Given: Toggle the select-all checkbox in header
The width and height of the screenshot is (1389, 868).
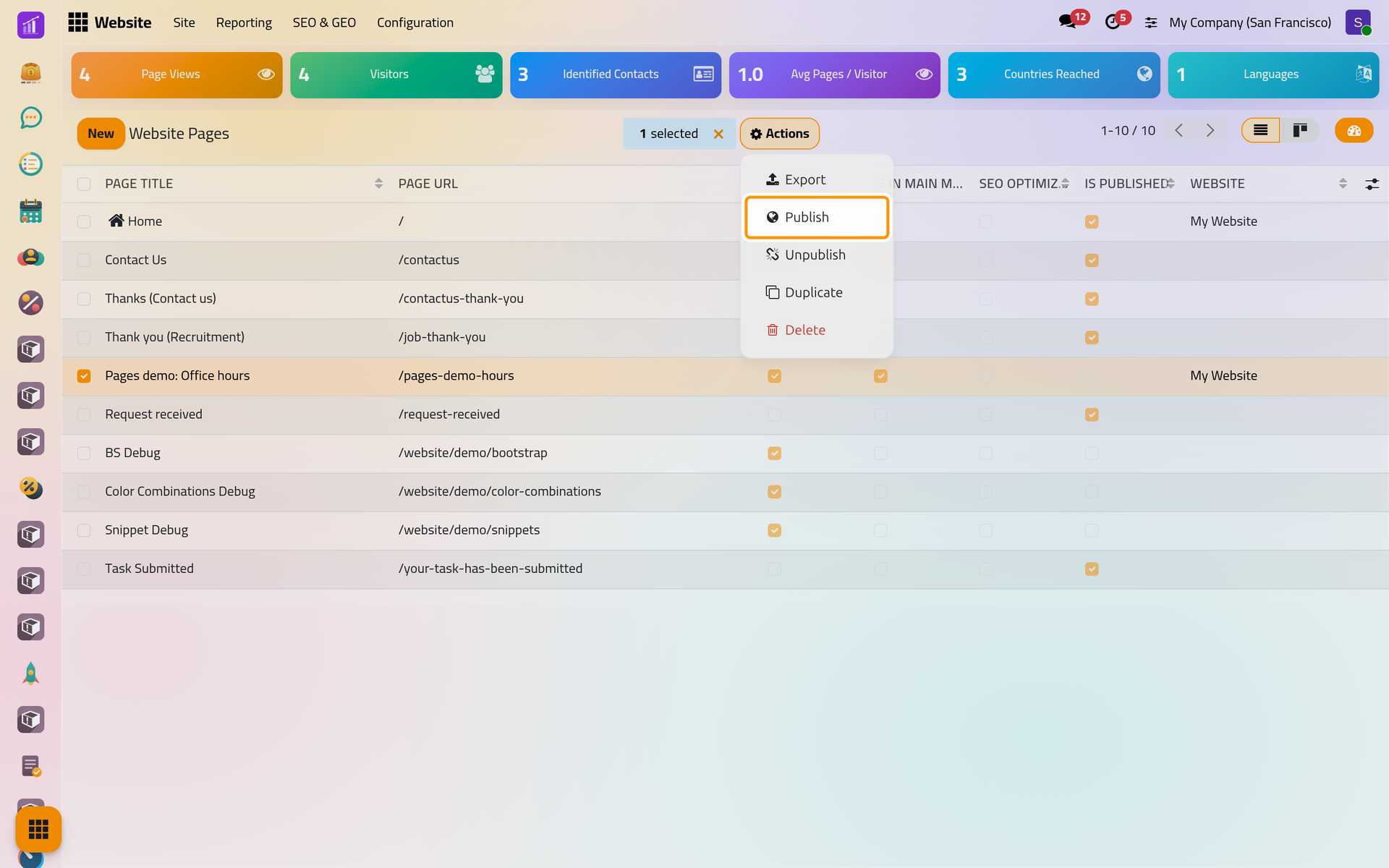Looking at the screenshot, I should 84,184.
